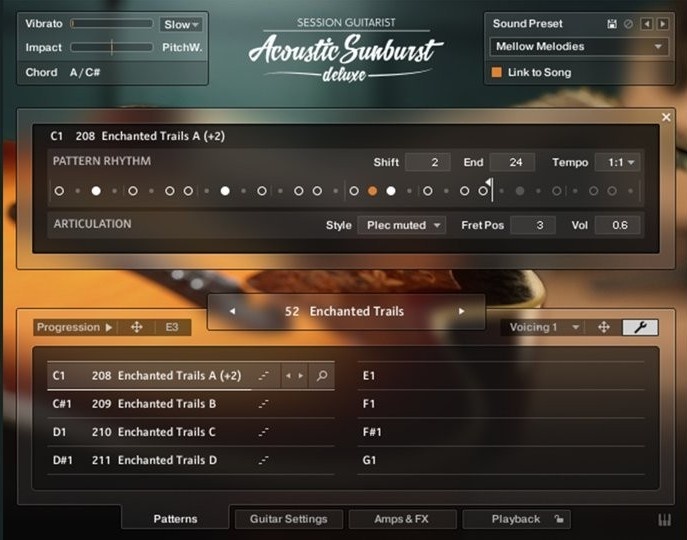687x540 pixels.
Task: Click the 52 Enchanted Trails song title
Action: click(x=344, y=311)
